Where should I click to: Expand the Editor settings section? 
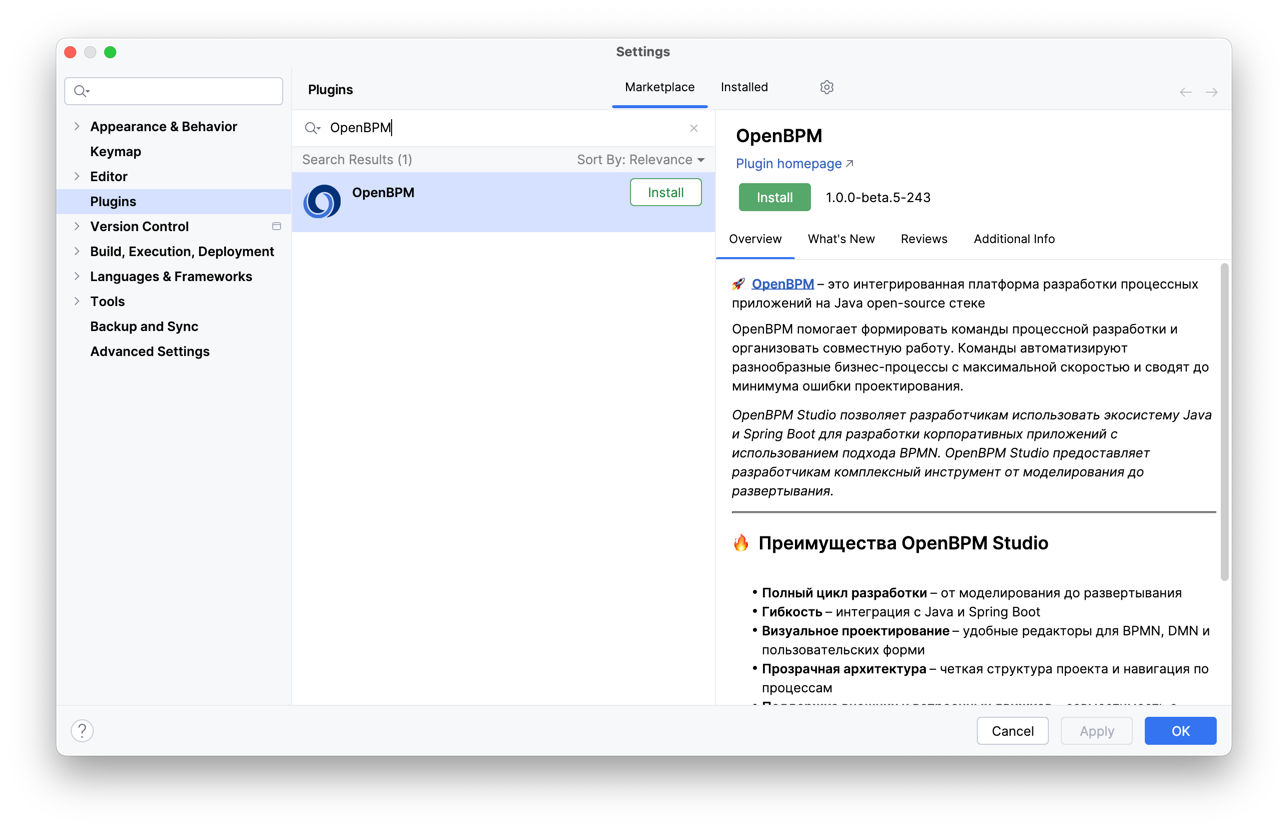77,177
